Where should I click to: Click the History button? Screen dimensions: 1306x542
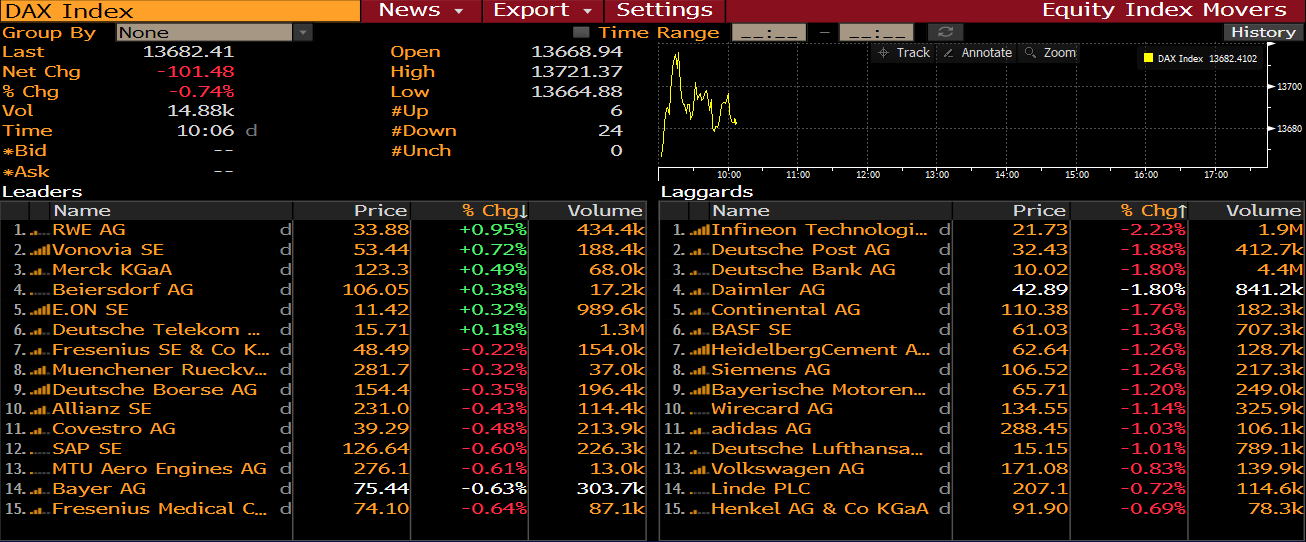coord(1263,32)
